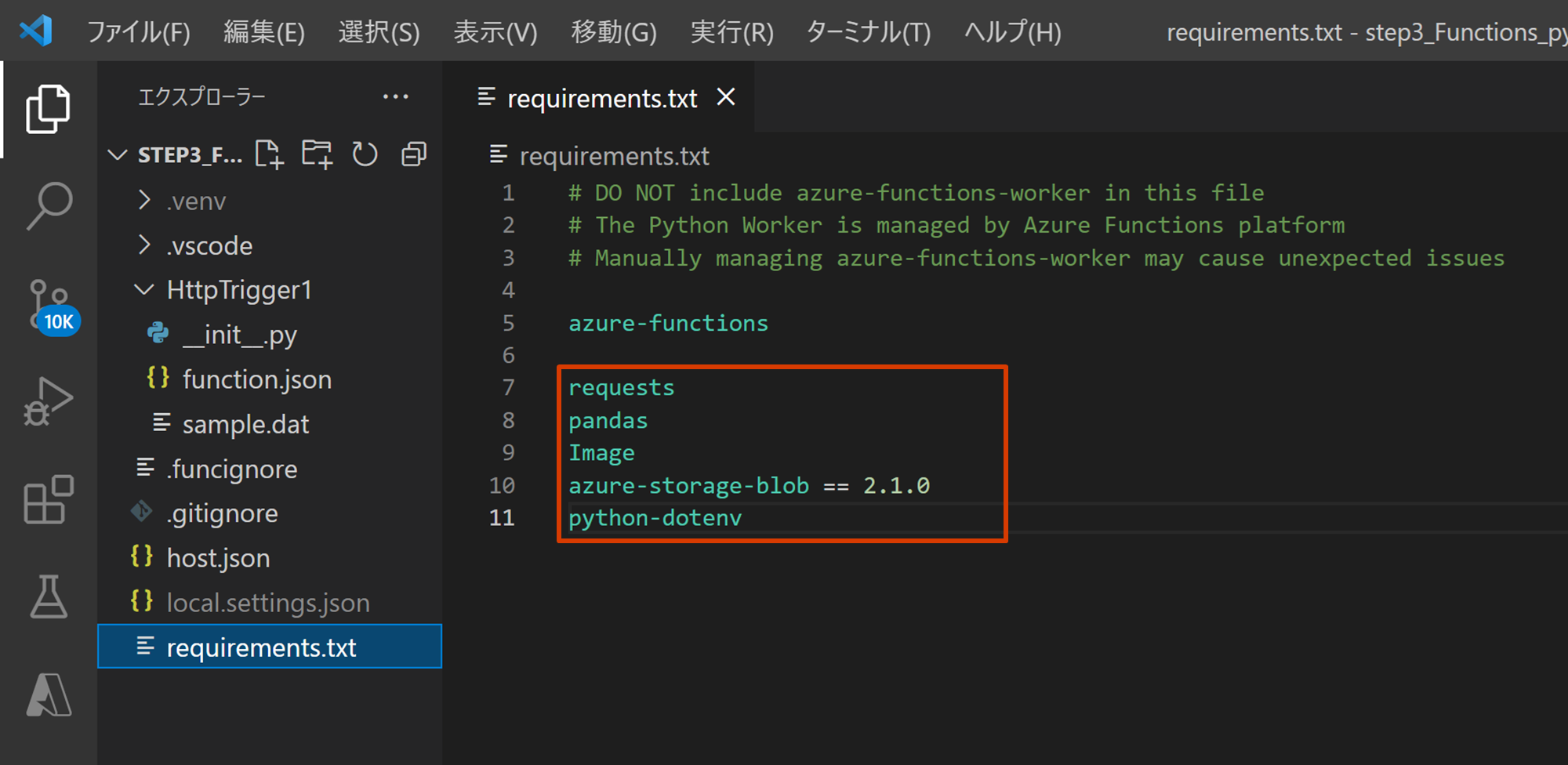Open the Search view icon
Viewport: 1568px width, 765px height.
tap(49, 206)
